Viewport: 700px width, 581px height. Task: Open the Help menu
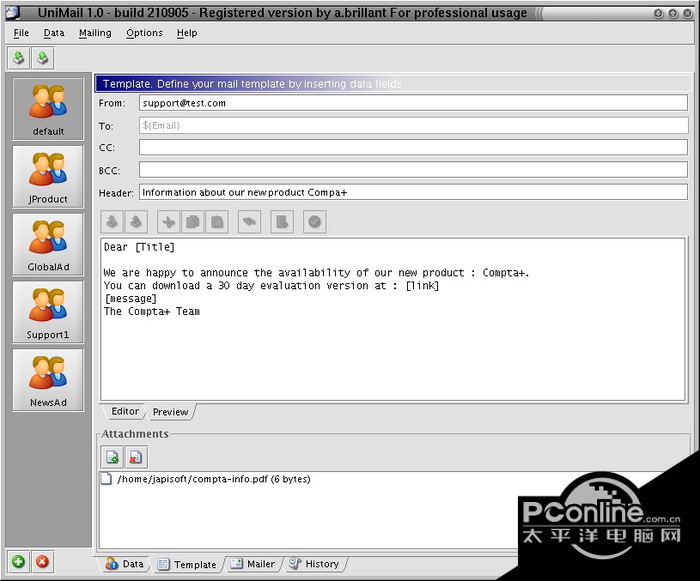pyautogui.click(x=187, y=33)
